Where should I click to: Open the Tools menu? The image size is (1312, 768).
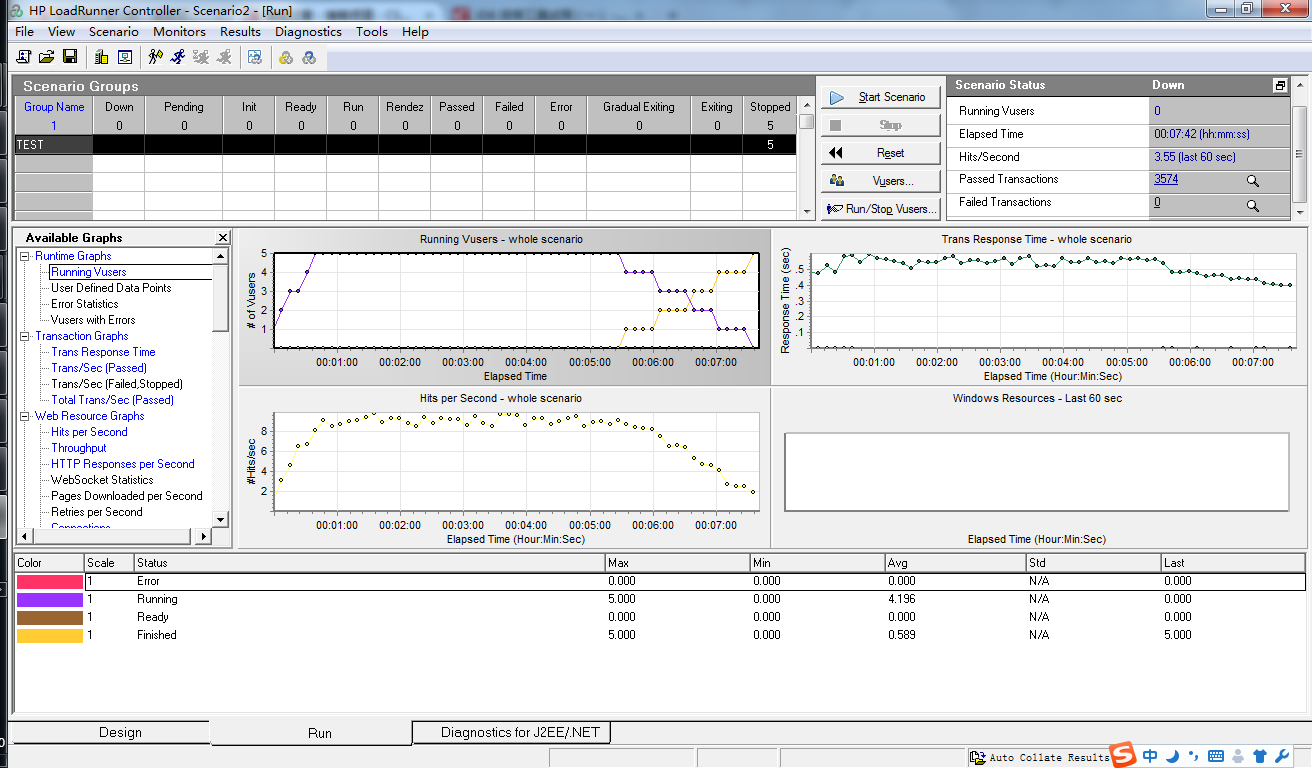coord(372,32)
